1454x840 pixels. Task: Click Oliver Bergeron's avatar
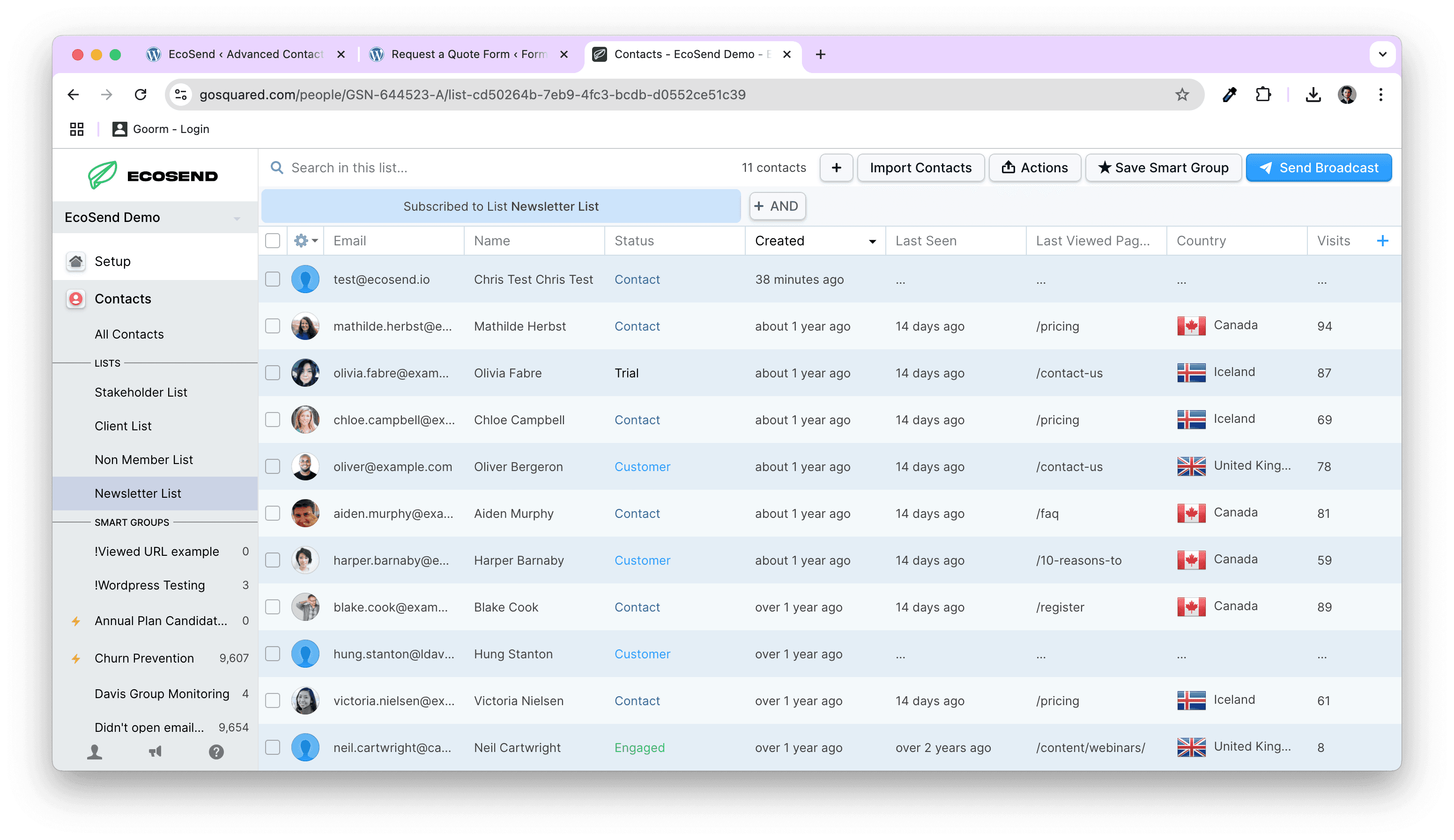[x=305, y=466]
